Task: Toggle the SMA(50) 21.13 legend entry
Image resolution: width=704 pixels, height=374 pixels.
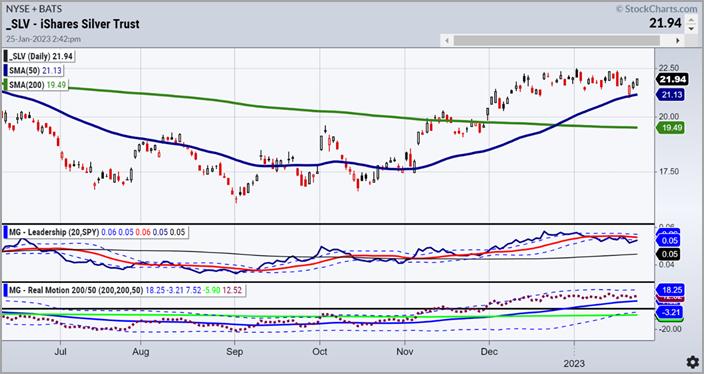Action: tap(33, 70)
